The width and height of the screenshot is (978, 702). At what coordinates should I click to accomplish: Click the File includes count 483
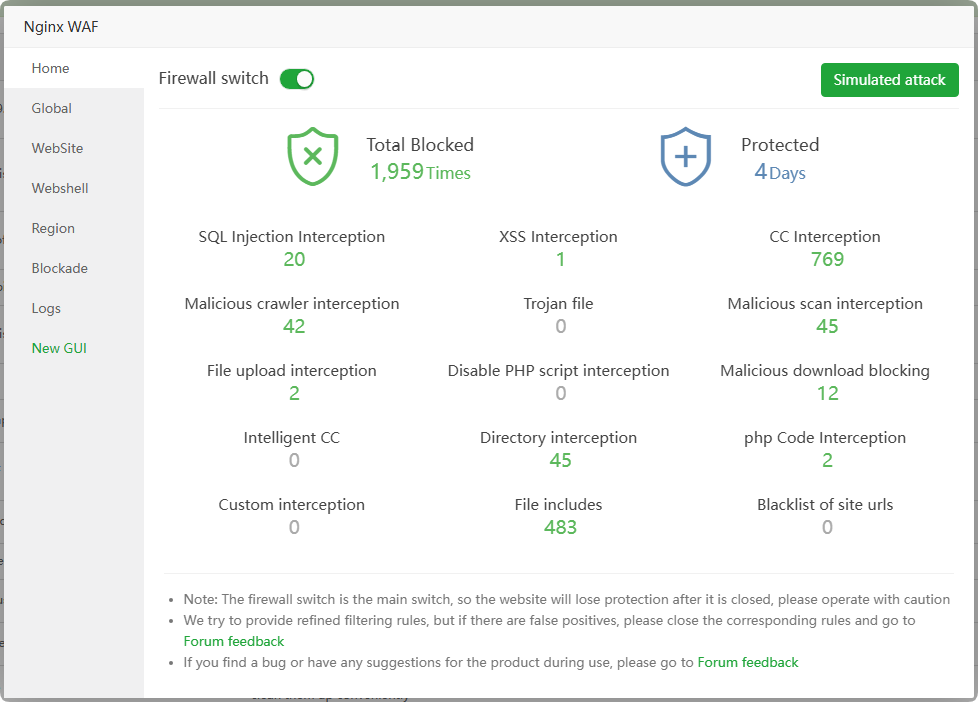pos(560,527)
